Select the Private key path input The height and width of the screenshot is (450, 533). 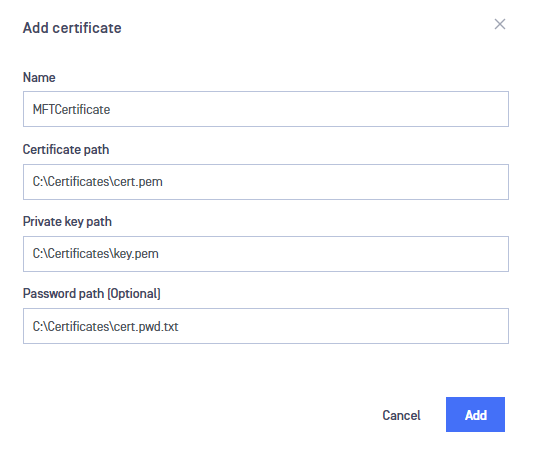(266, 254)
